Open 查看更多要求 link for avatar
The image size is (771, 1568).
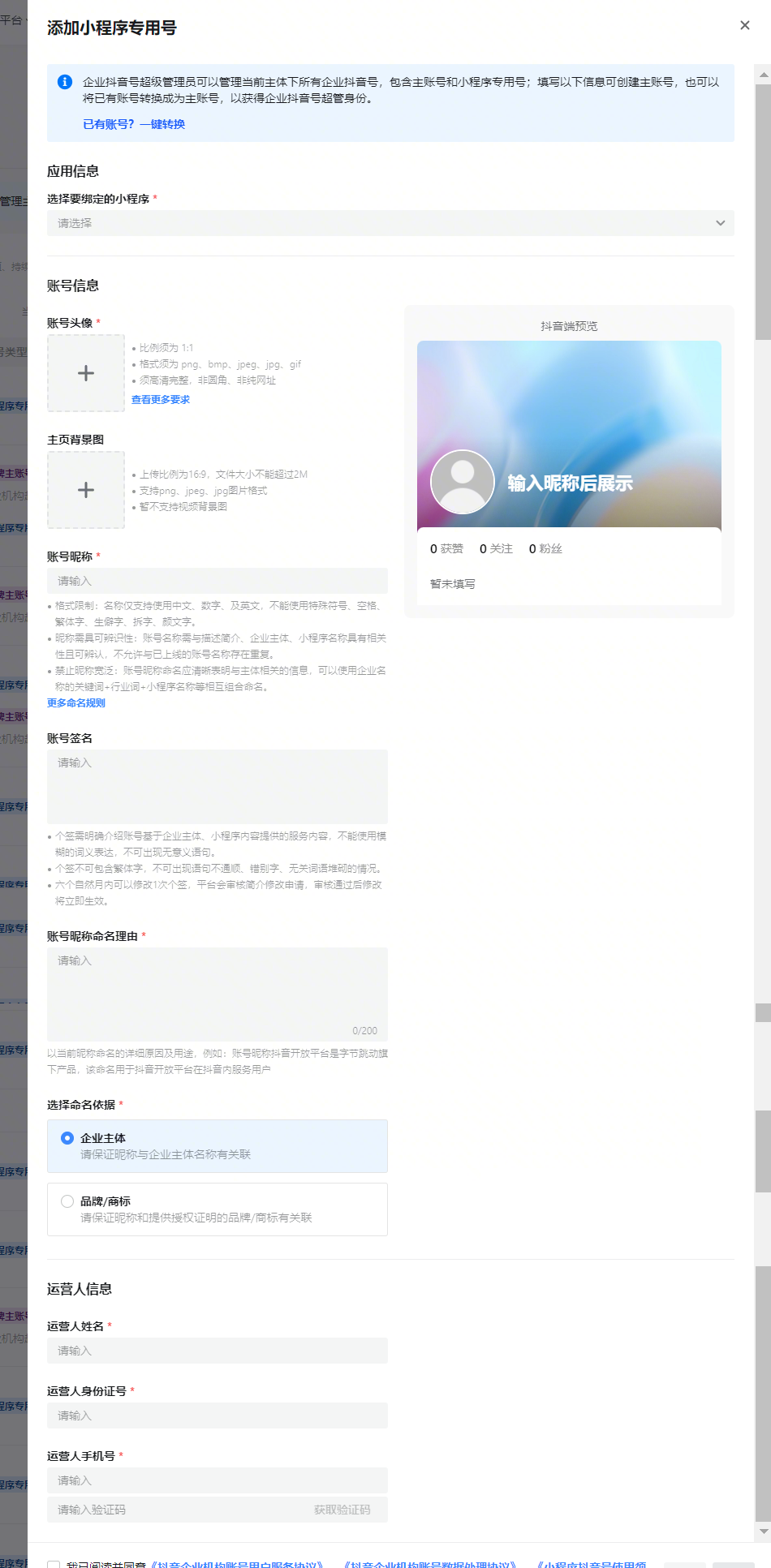pos(161,400)
